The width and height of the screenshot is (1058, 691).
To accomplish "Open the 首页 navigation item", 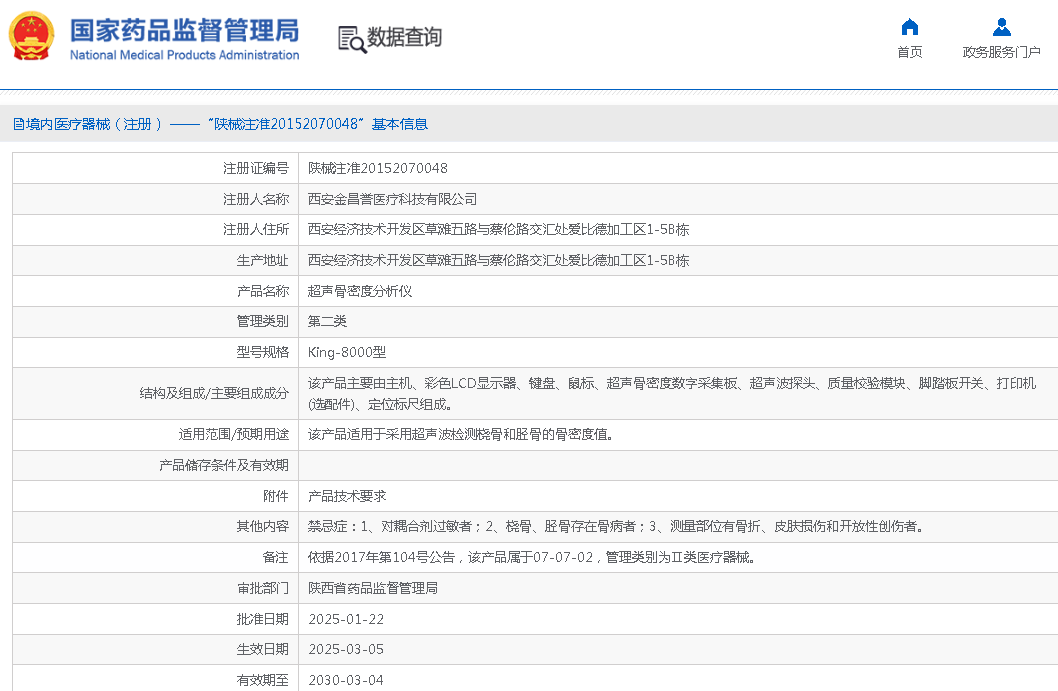I will [909, 52].
